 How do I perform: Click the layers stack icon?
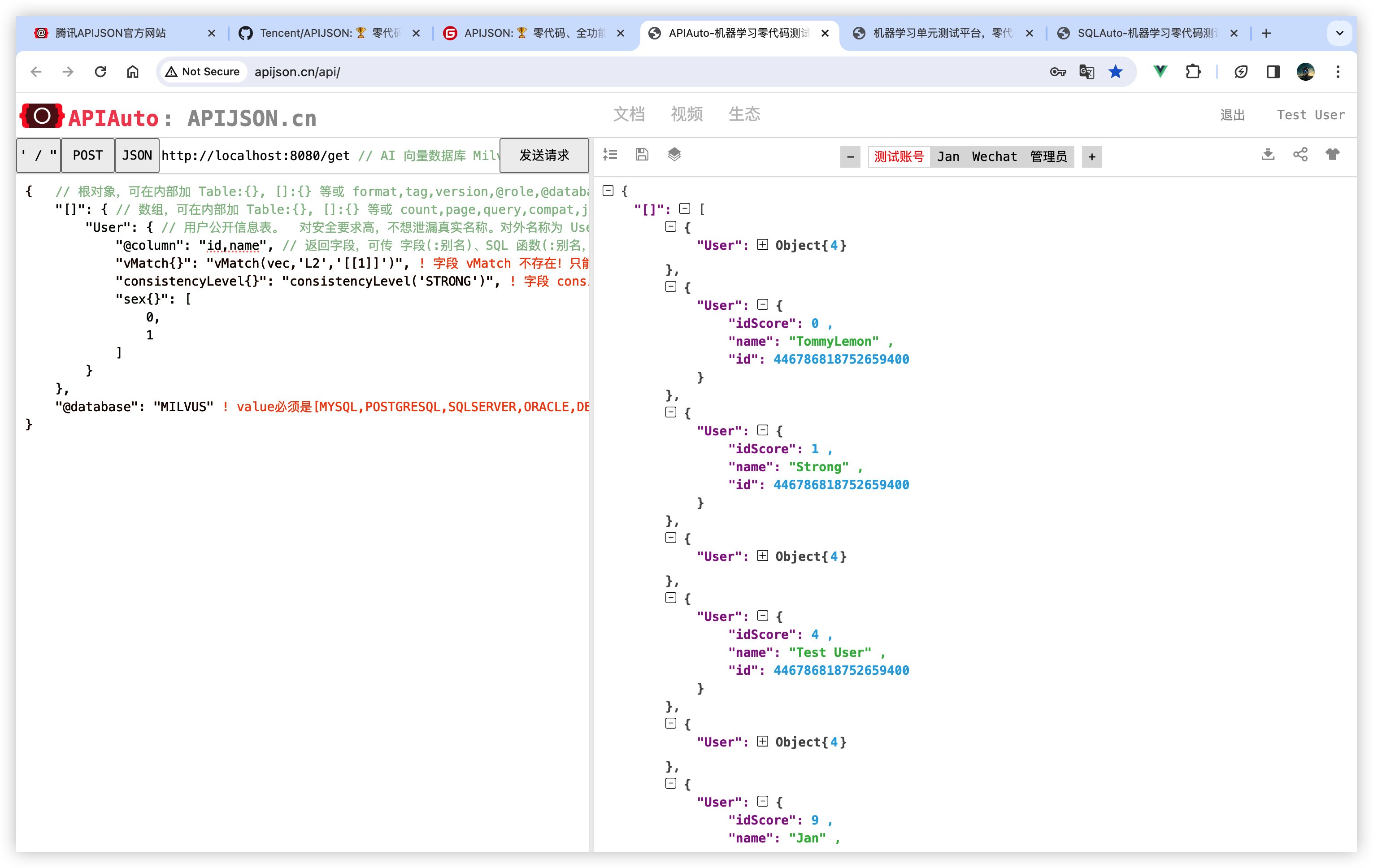[x=674, y=155]
